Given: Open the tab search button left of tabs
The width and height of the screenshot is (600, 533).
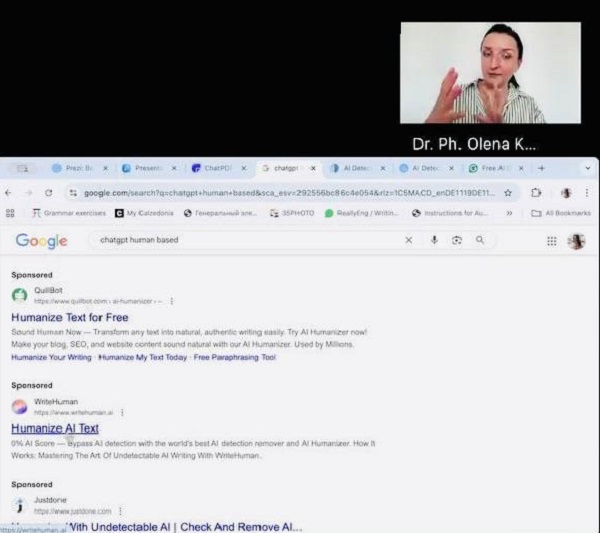Looking at the screenshot, I should 23,168.
